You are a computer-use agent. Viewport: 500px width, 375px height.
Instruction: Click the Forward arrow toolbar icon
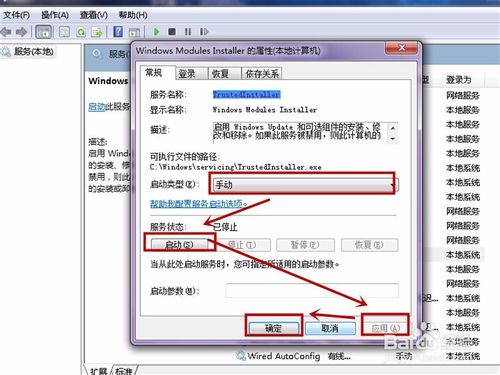[22, 32]
